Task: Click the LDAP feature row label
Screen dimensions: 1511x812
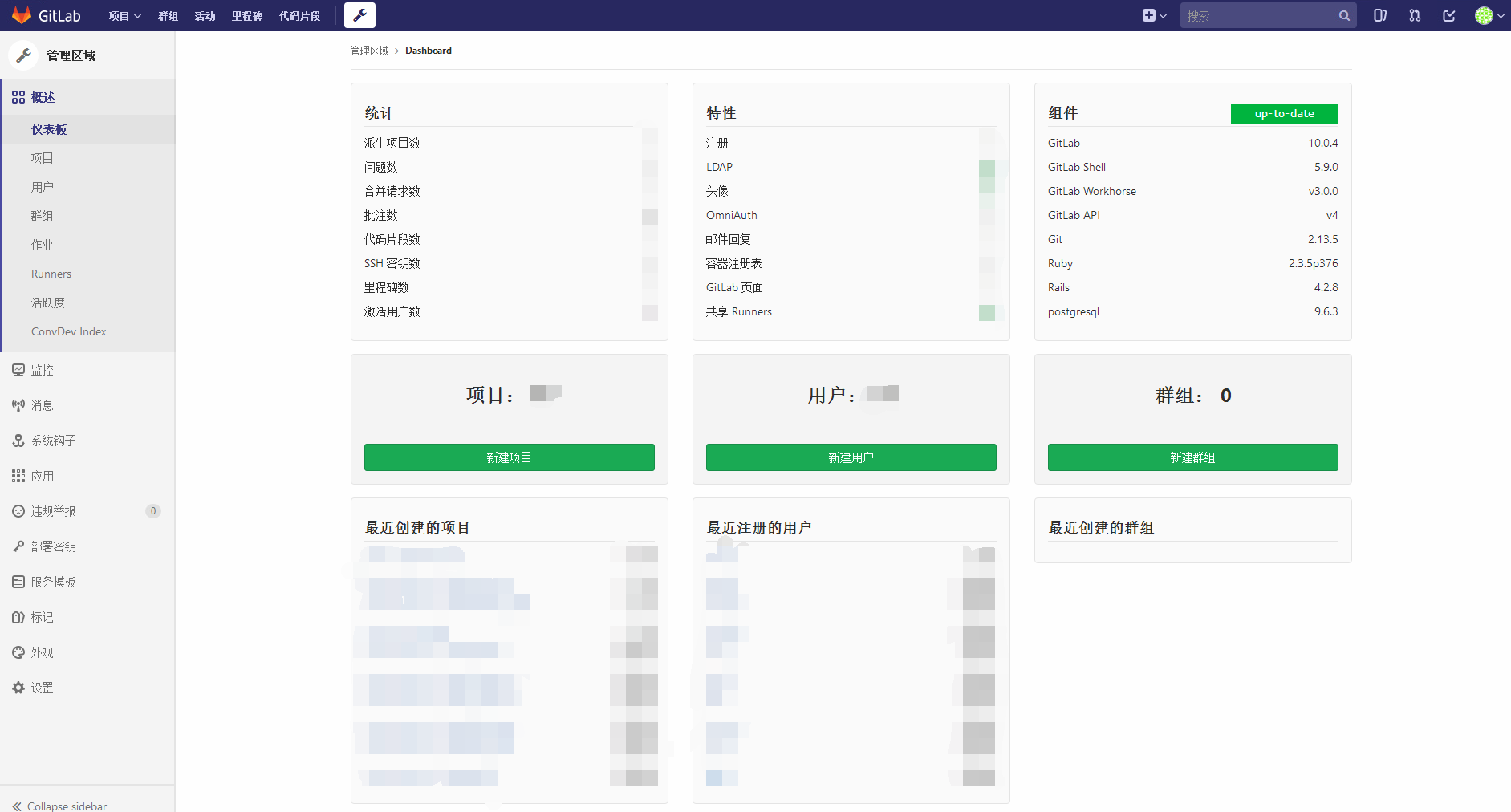Action: tap(719, 167)
